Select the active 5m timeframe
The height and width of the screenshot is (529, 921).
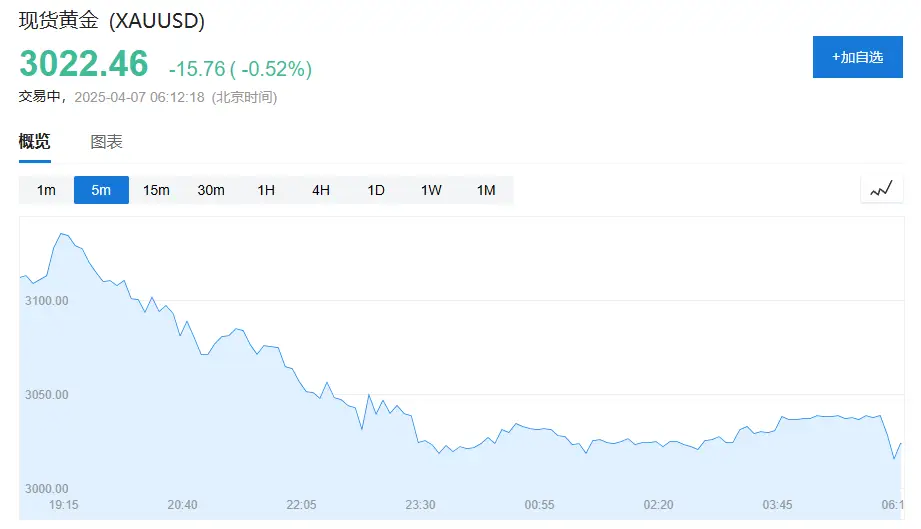[x=101, y=190]
